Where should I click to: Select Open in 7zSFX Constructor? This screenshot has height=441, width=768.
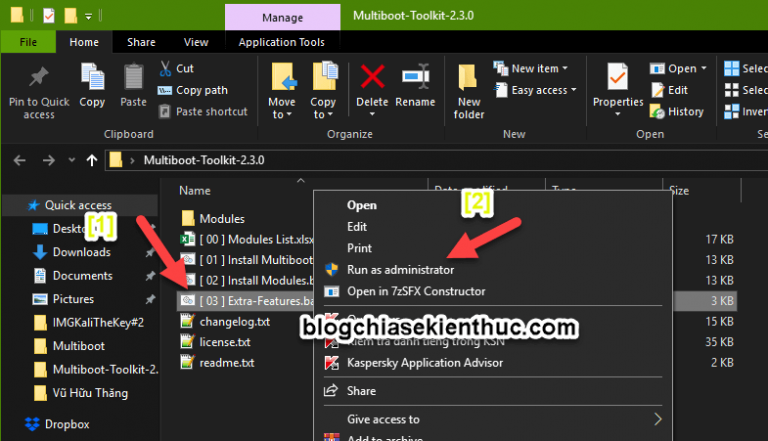click(415, 291)
